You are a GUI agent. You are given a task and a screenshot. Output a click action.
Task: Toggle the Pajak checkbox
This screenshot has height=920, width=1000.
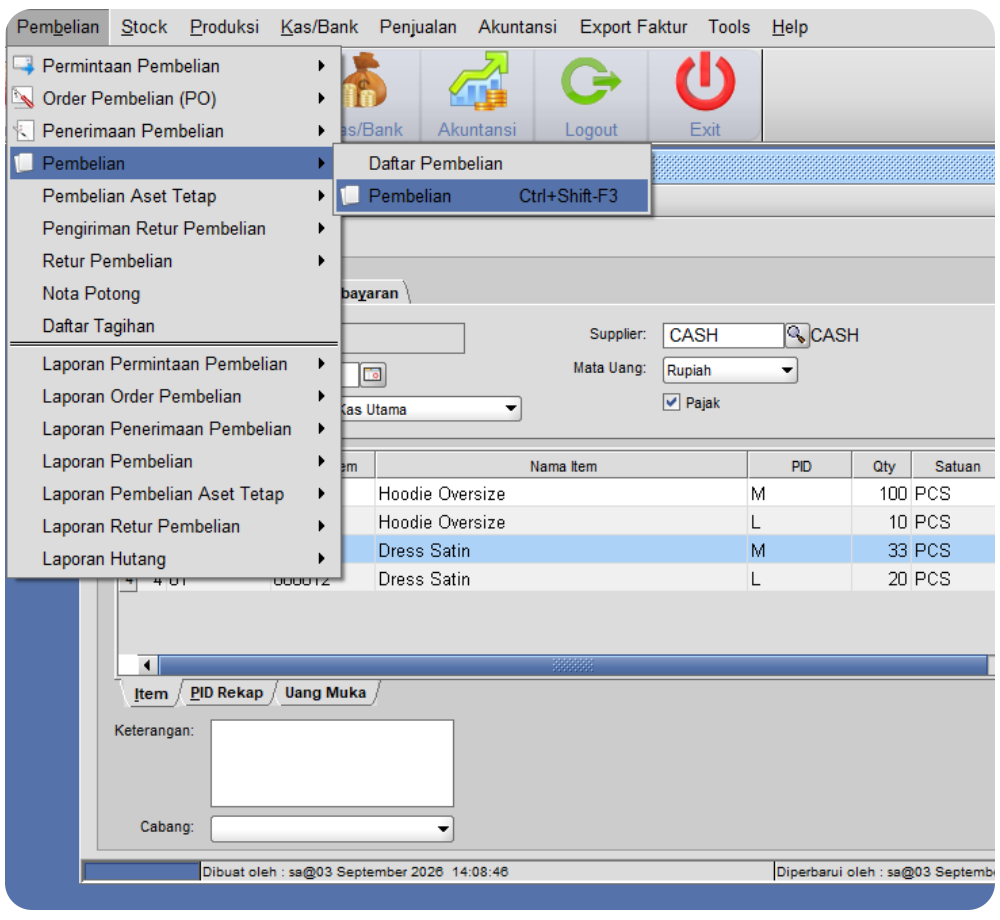click(x=671, y=402)
